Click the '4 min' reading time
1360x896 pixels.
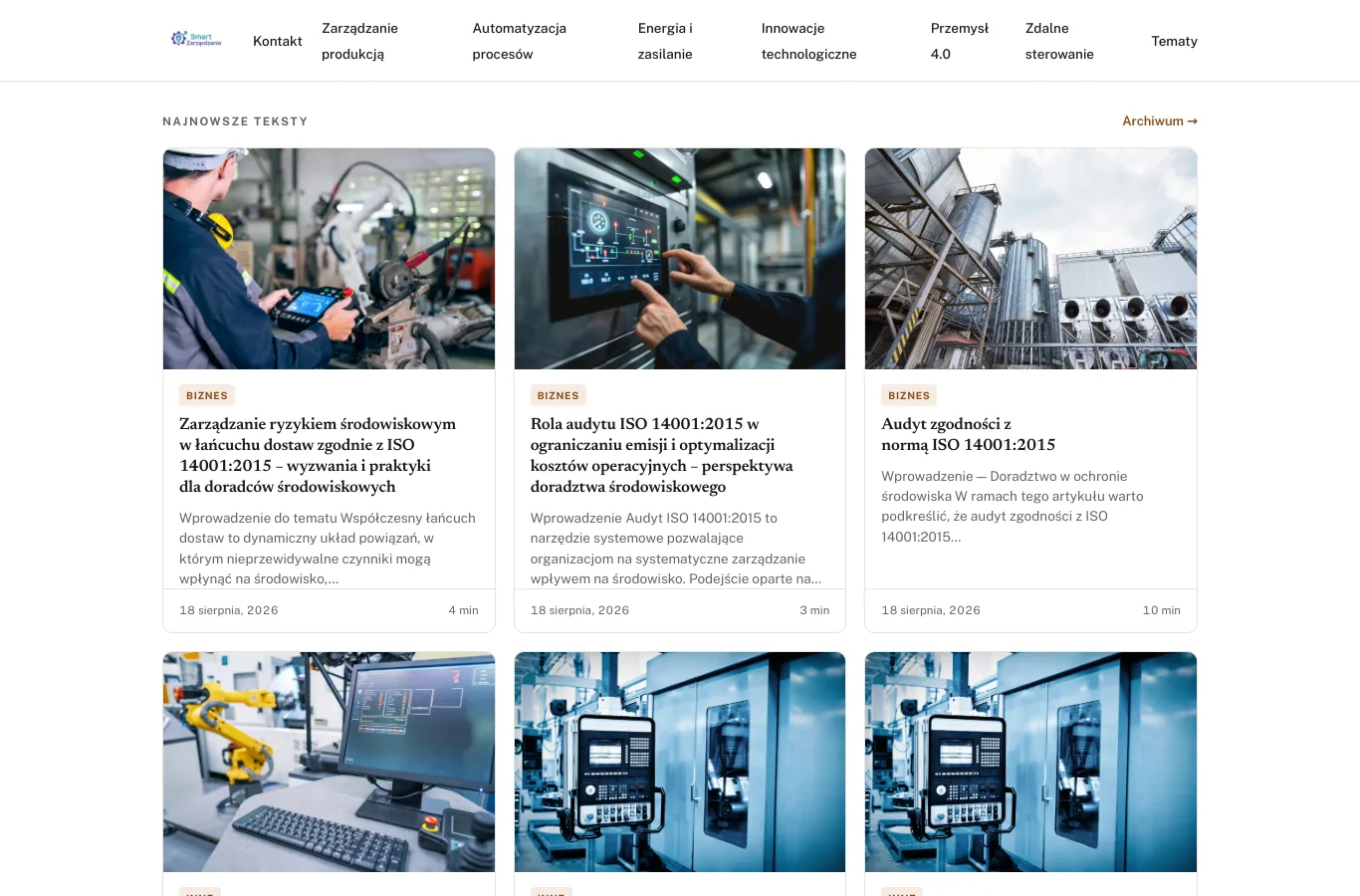[x=464, y=610]
